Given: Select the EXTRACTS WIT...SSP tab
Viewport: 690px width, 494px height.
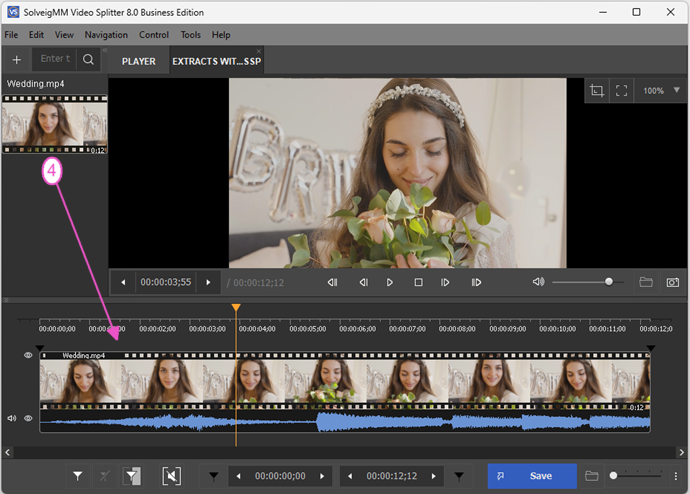Looking at the screenshot, I should 217,61.
